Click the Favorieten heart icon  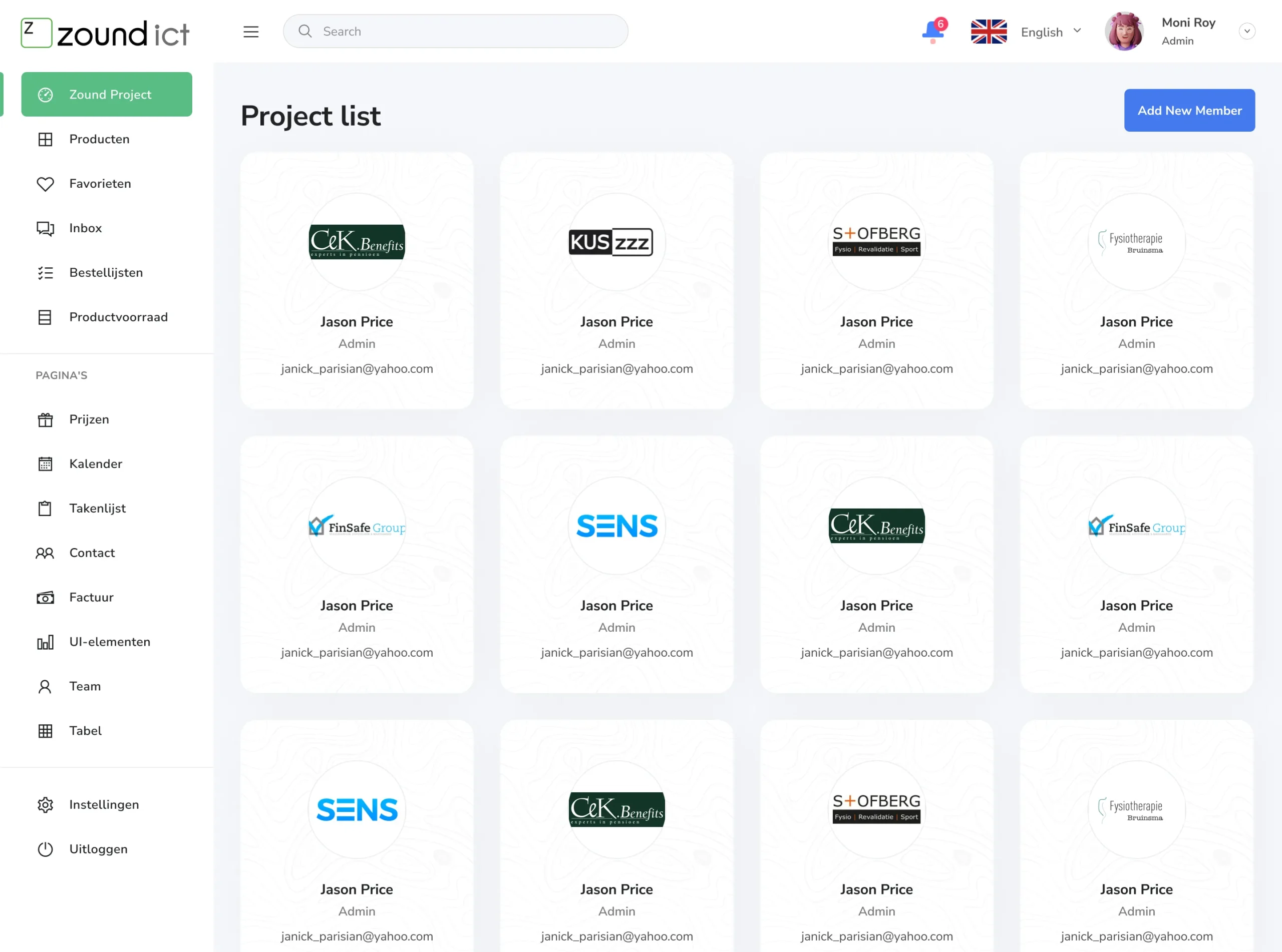click(x=45, y=184)
